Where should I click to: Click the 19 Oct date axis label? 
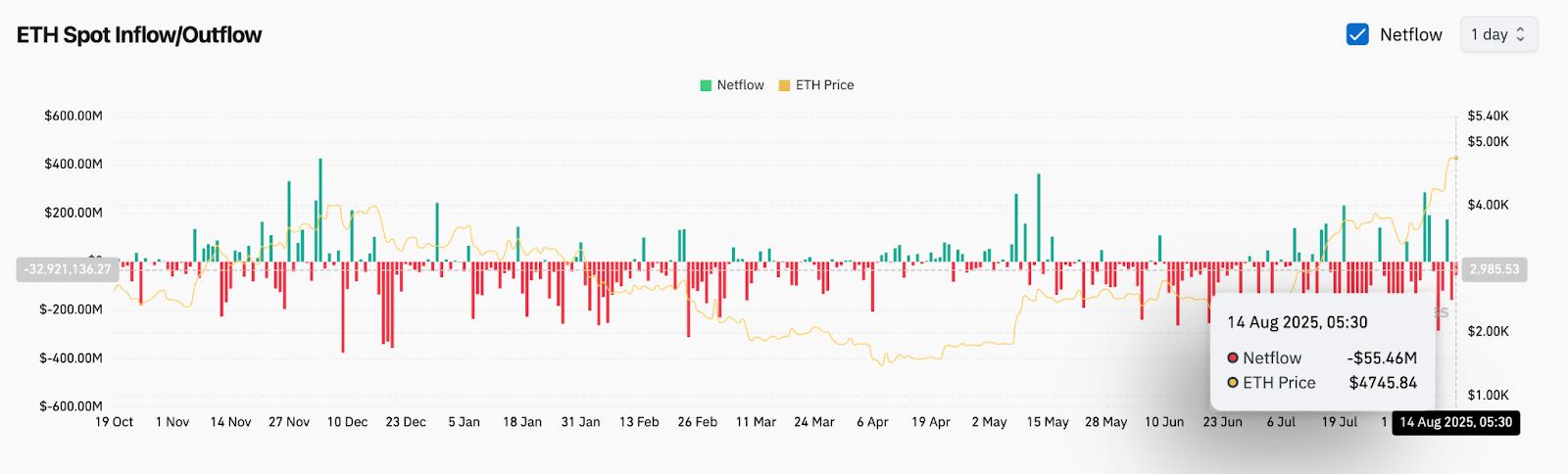click(x=114, y=422)
